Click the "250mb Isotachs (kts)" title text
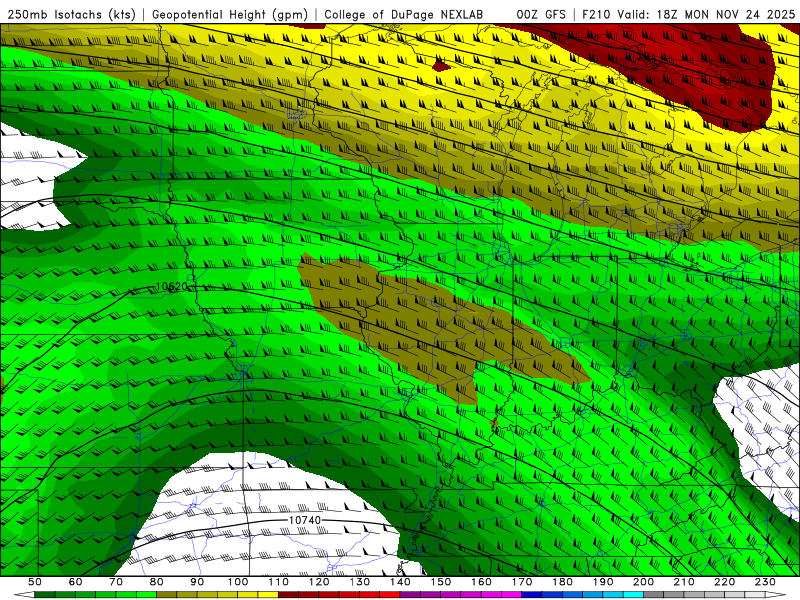 (x=72, y=14)
